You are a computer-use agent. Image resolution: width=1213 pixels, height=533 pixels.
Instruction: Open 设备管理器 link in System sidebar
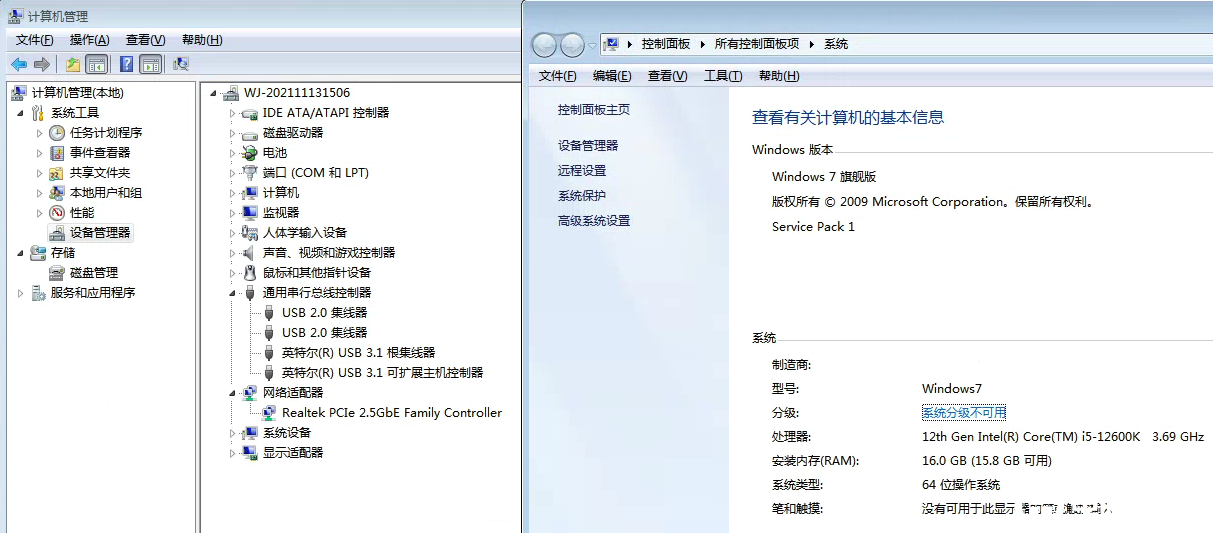588,145
